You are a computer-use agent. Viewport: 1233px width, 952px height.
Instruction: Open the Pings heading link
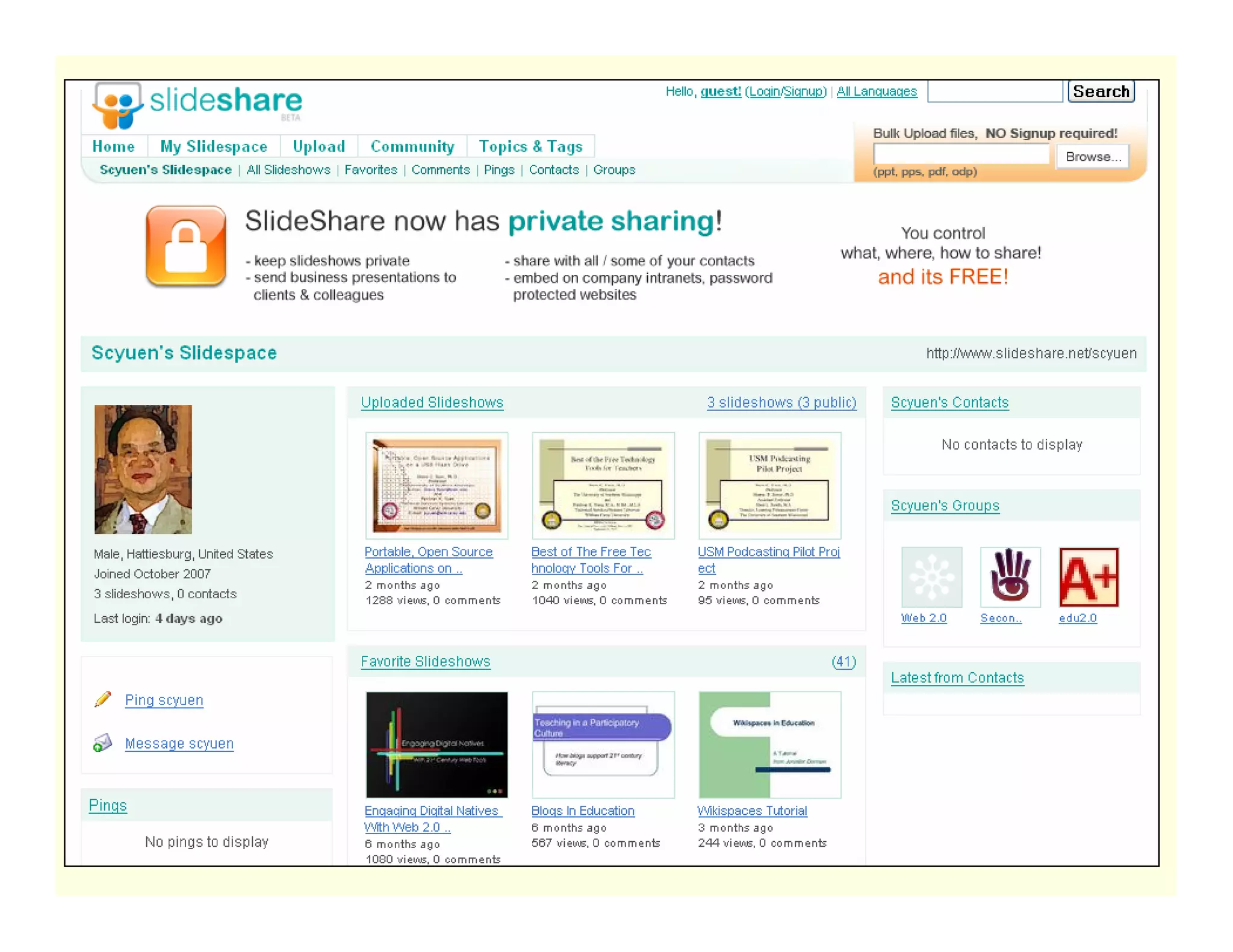click(108, 805)
